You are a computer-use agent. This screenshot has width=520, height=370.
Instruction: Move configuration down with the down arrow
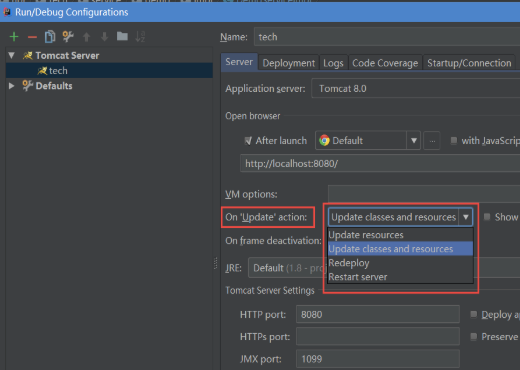pos(105,37)
